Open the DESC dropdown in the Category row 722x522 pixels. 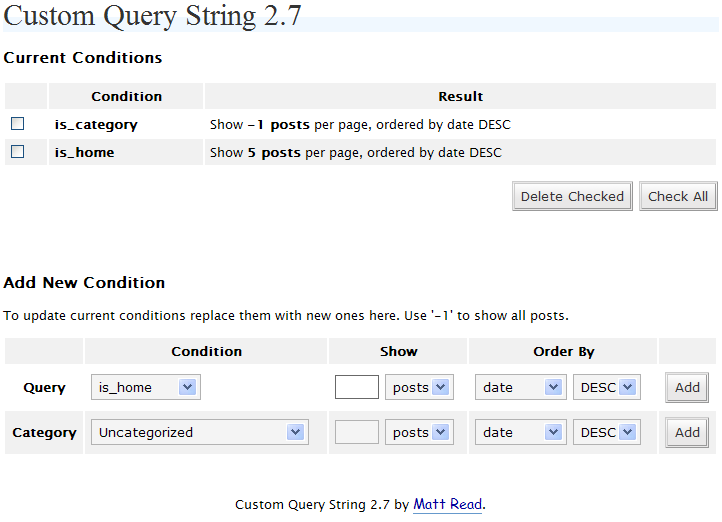(x=606, y=433)
